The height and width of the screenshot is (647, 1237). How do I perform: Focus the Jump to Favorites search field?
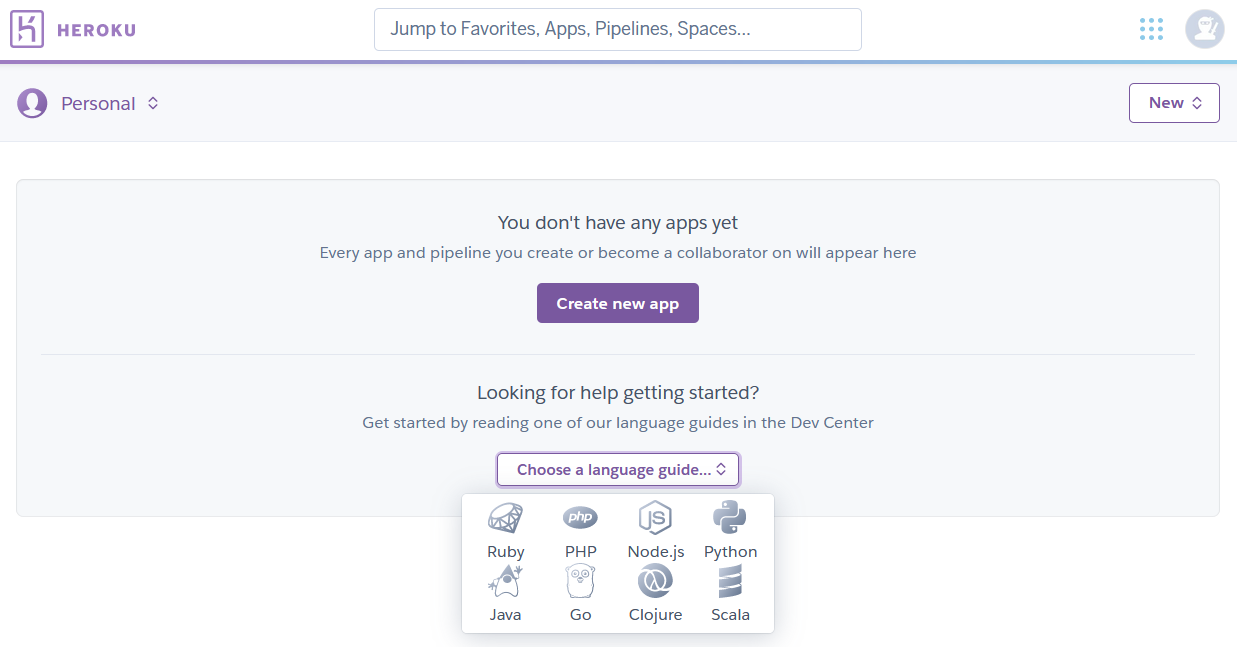[x=618, y=29]
